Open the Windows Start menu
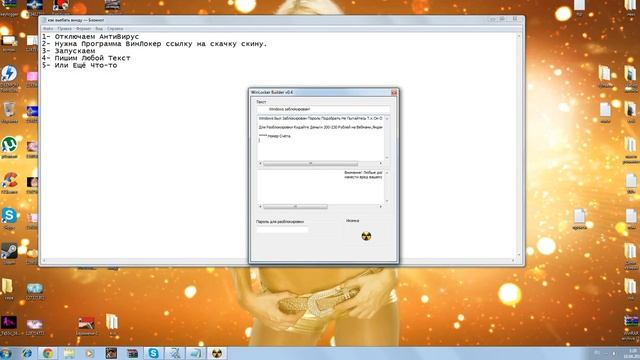Screen dimensions: 640x360 click(x=6, y=353)
